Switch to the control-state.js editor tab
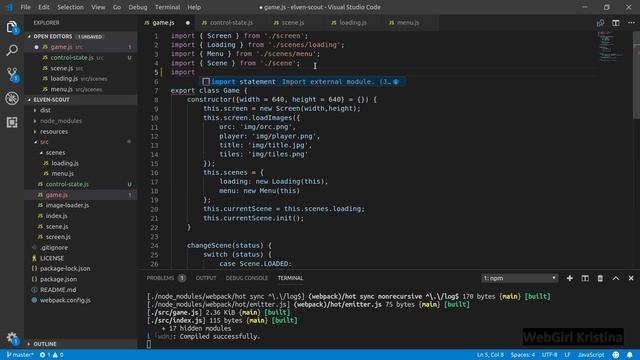Image resolution: width=640 pixels, height=360 pixels. pyautogui.click(x=231, y=23)
